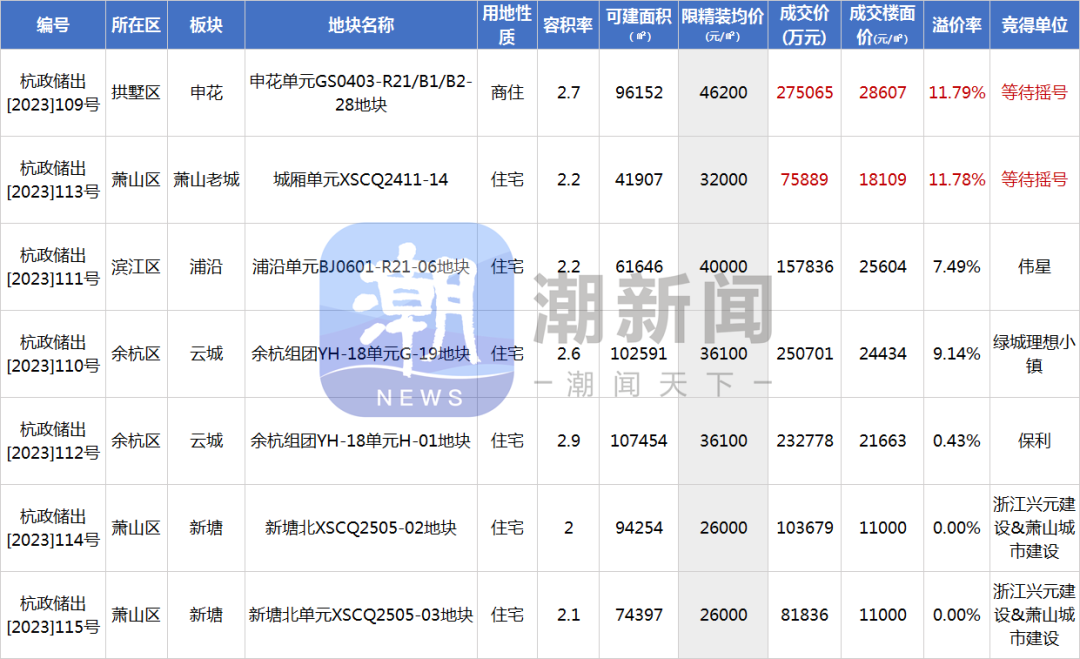Select the 绿城理想小镇 winner cell
The image size is (1080, 659).
(x=1035, y=354)
